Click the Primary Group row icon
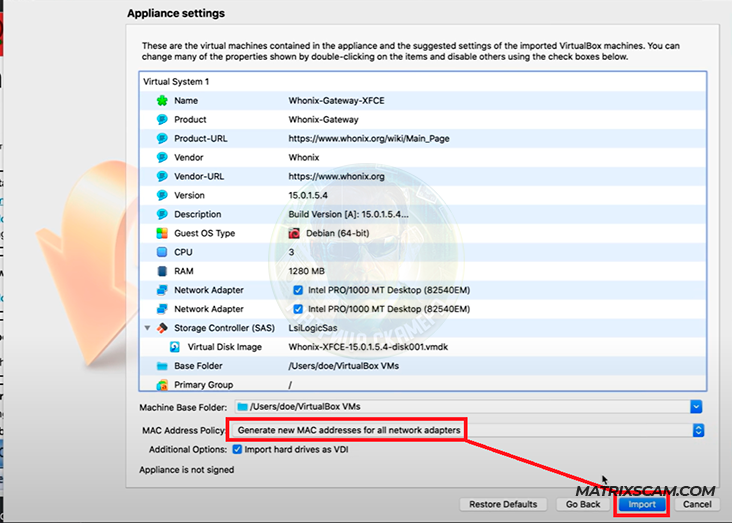Viewport: 732px width, 523px height. coord(162,385)
